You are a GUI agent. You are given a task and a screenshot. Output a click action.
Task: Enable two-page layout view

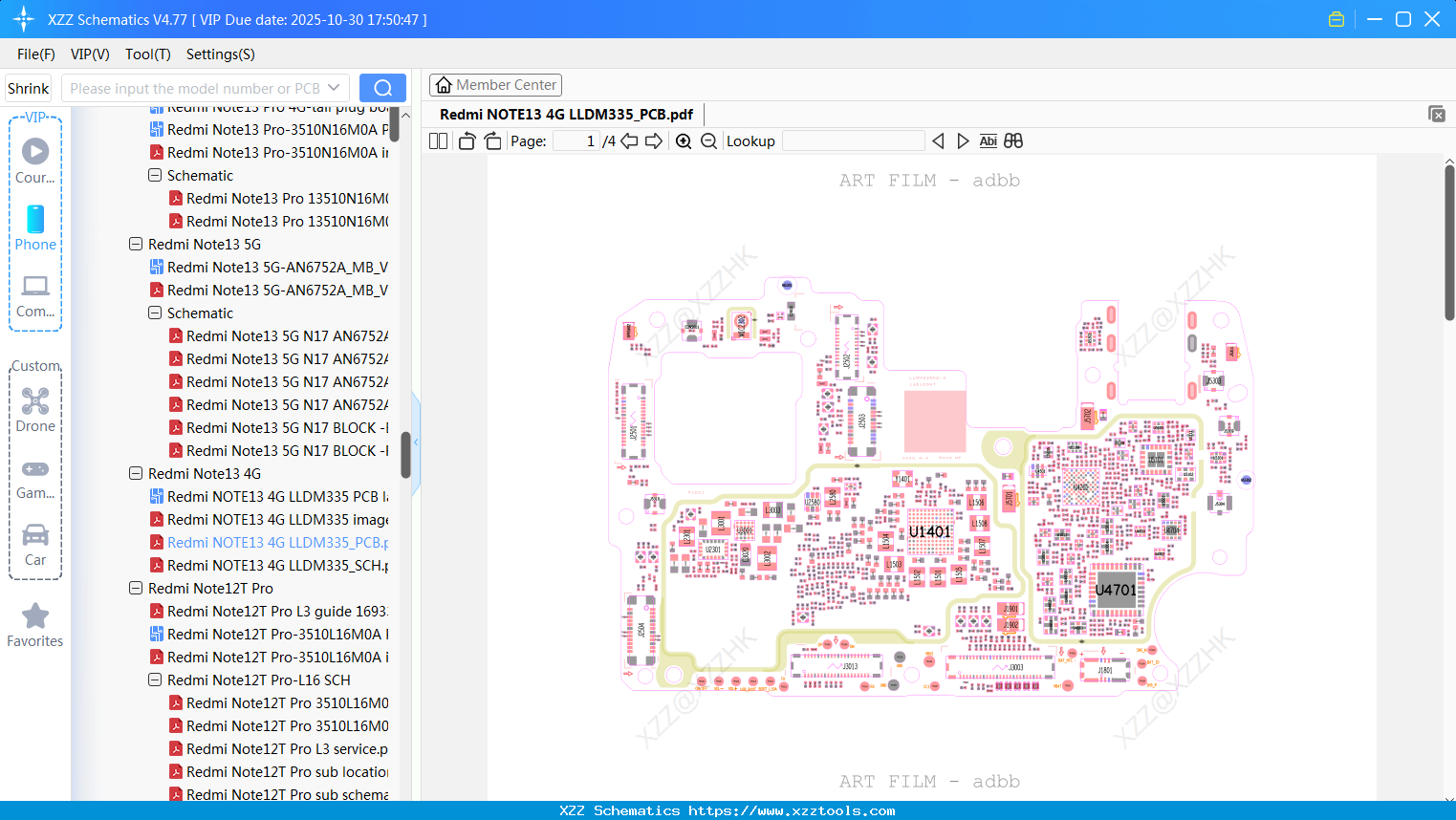pyautogui.click(x=437, y=140)
